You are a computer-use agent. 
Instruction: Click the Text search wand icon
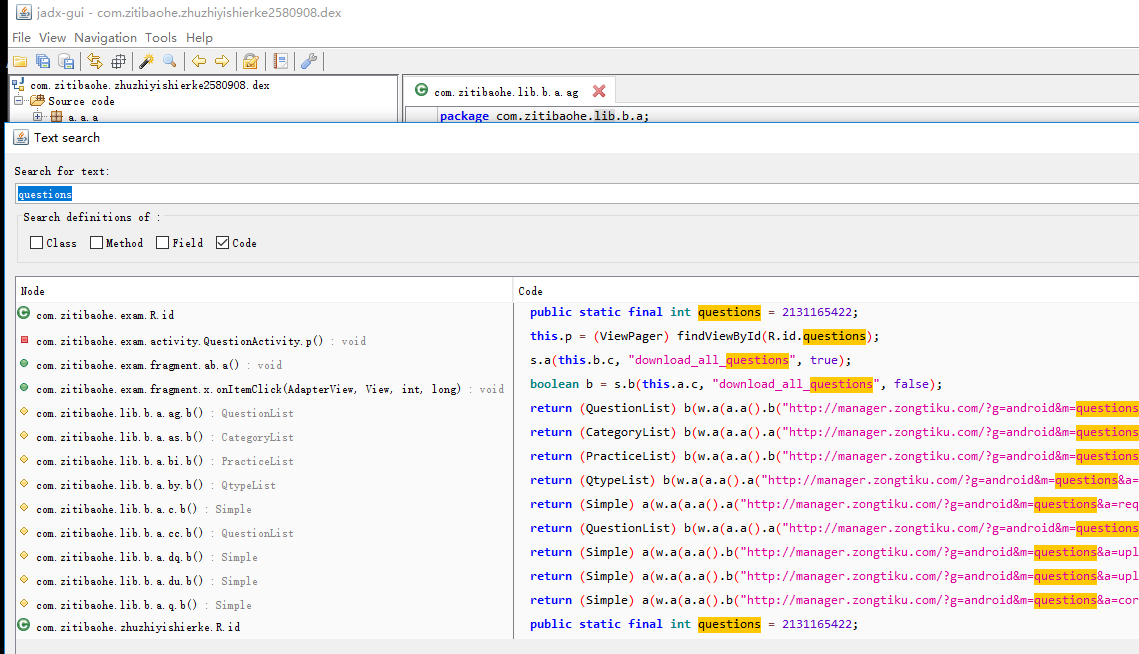coord(147,62)
